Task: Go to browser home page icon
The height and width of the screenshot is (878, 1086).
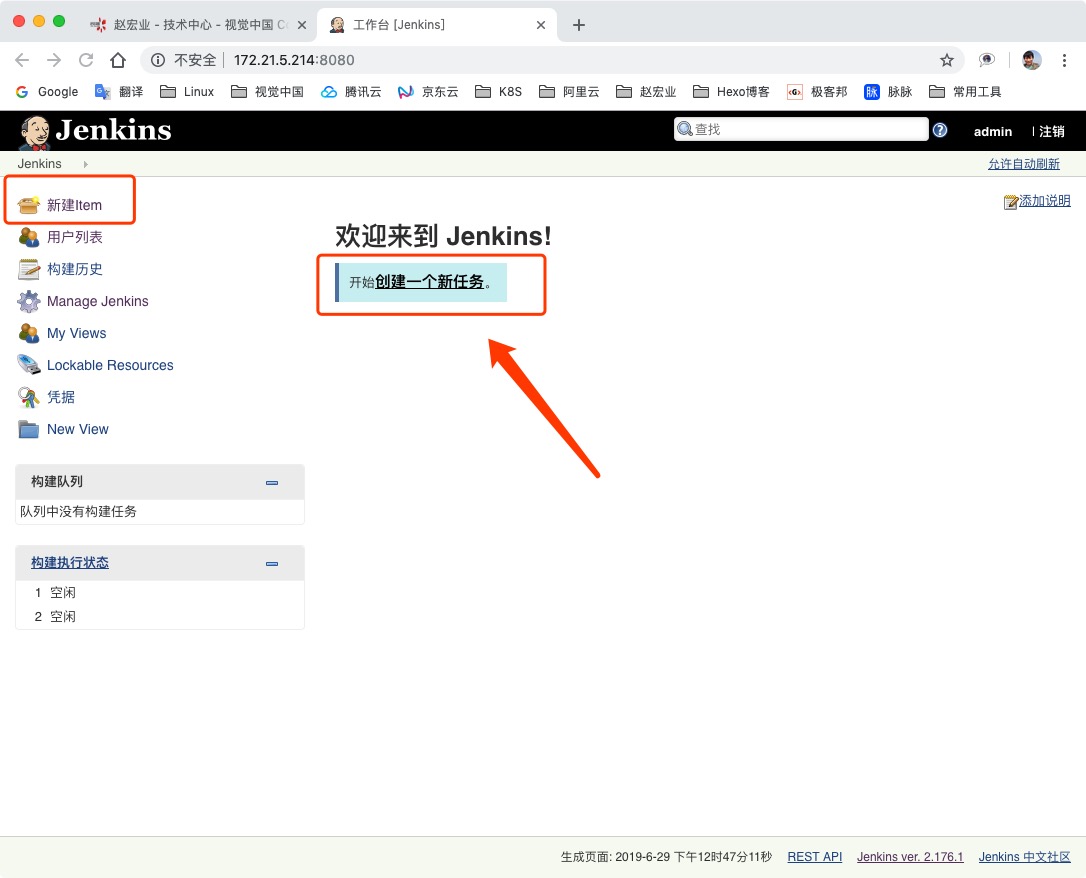Action: (x=118, y=60)
